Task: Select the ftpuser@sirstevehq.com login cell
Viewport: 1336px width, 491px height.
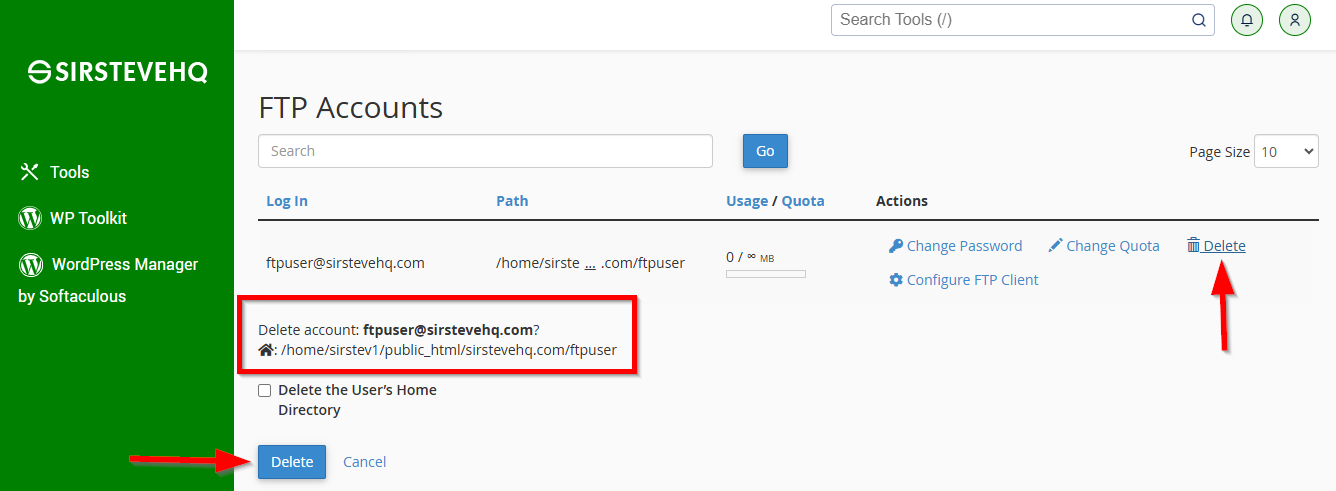Action: (345, 263)
